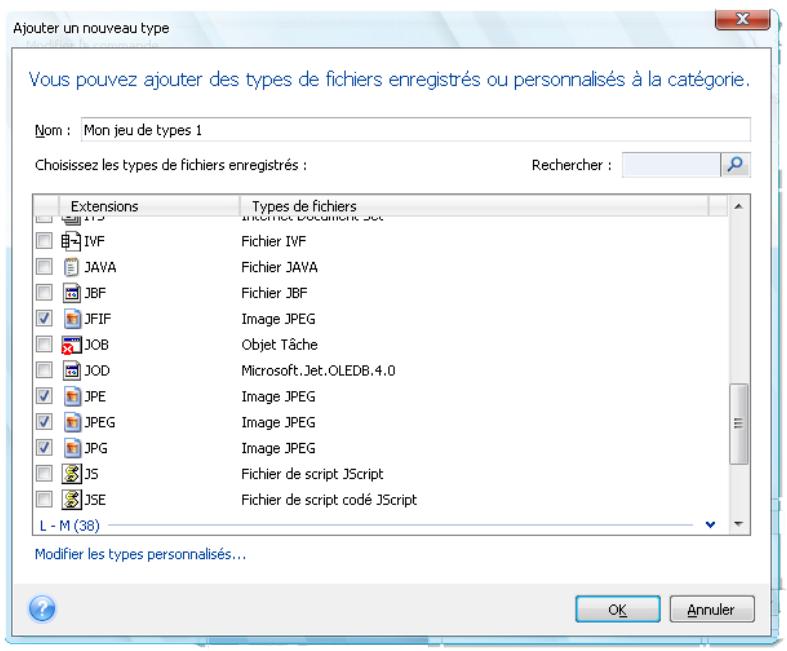Click the JBF file icon
This screenshot has height=651, width=787.
(x=71, y=293)
